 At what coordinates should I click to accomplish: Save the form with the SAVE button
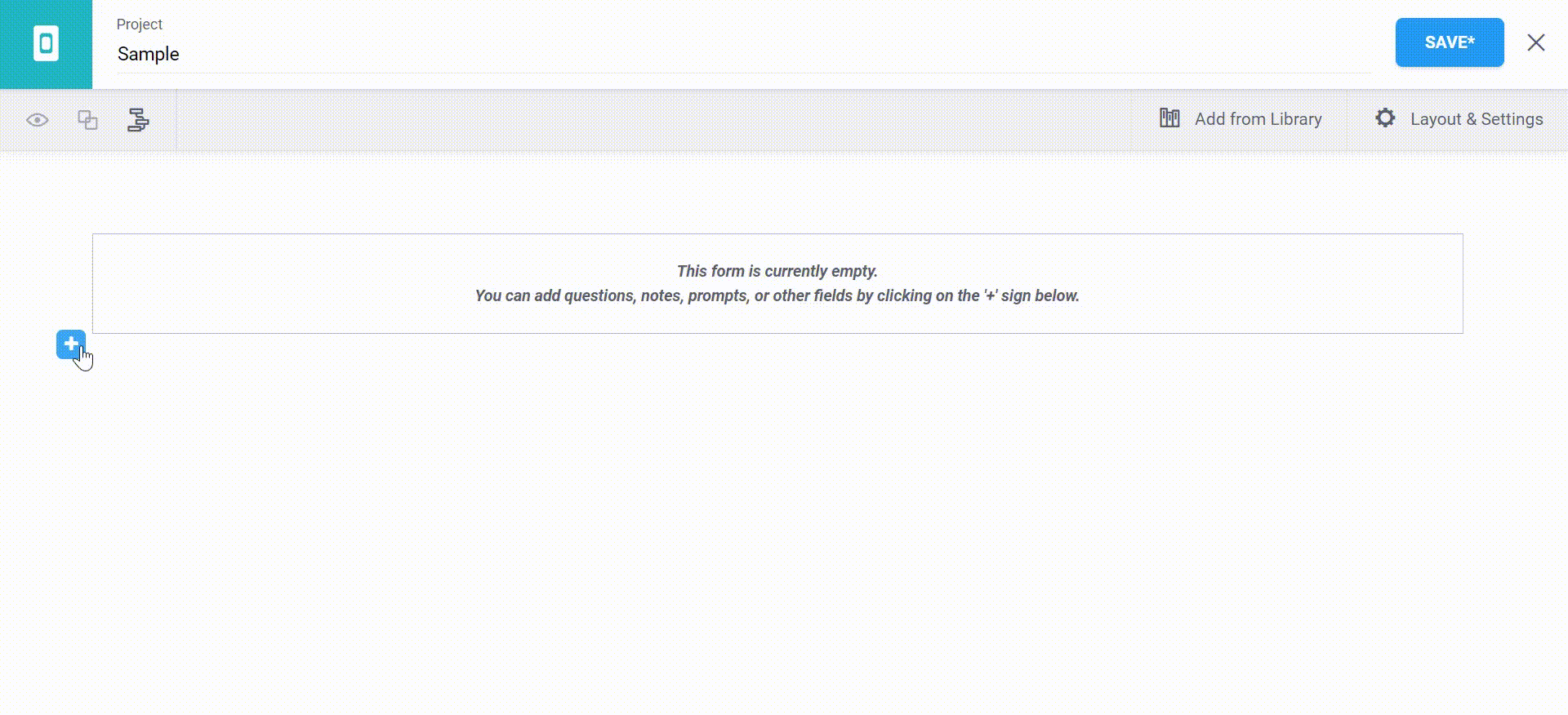(x=1450, y=42)
